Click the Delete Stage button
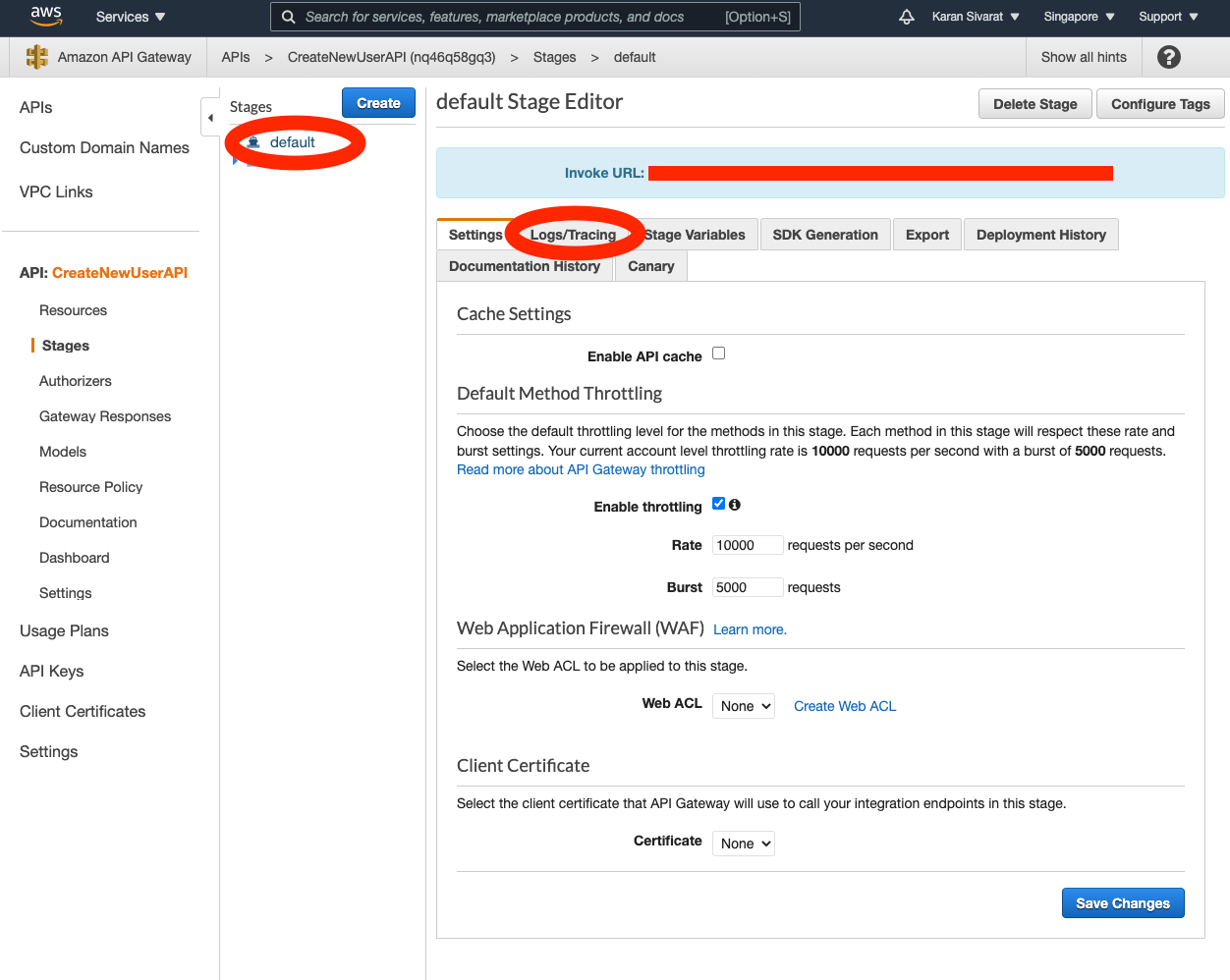1230x980 pixels. point(1035,104)
